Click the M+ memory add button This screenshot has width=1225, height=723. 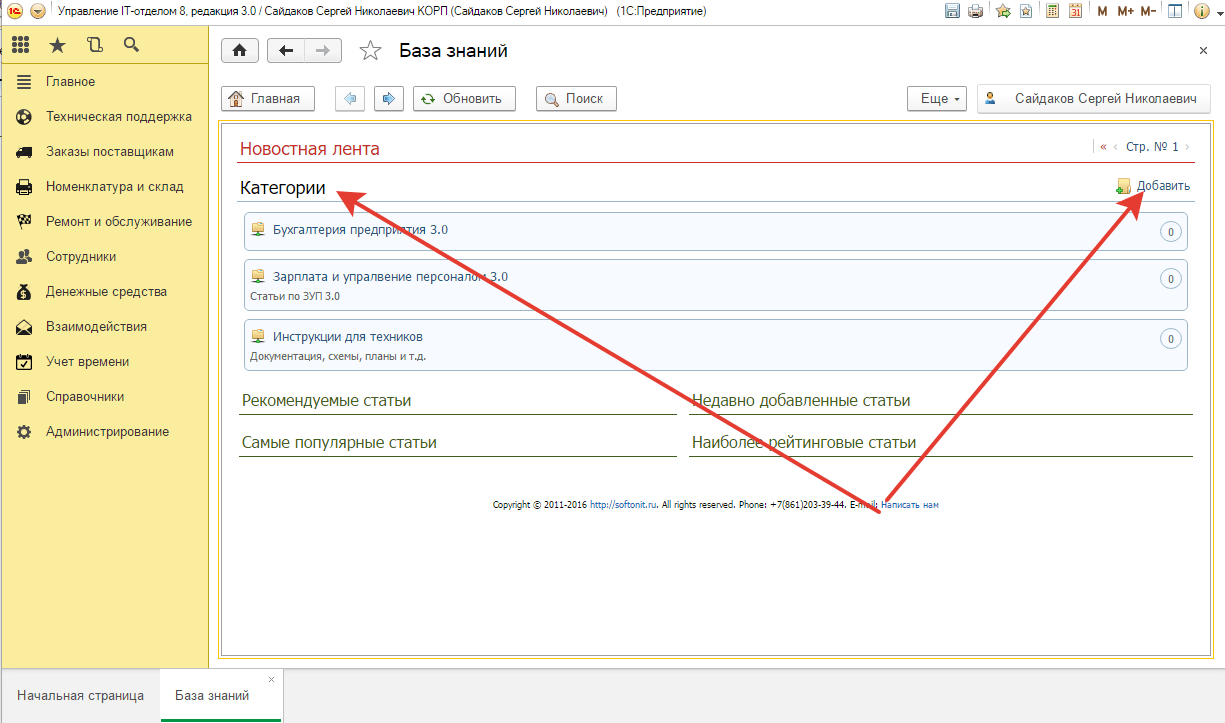click(x=1125, y=11)
